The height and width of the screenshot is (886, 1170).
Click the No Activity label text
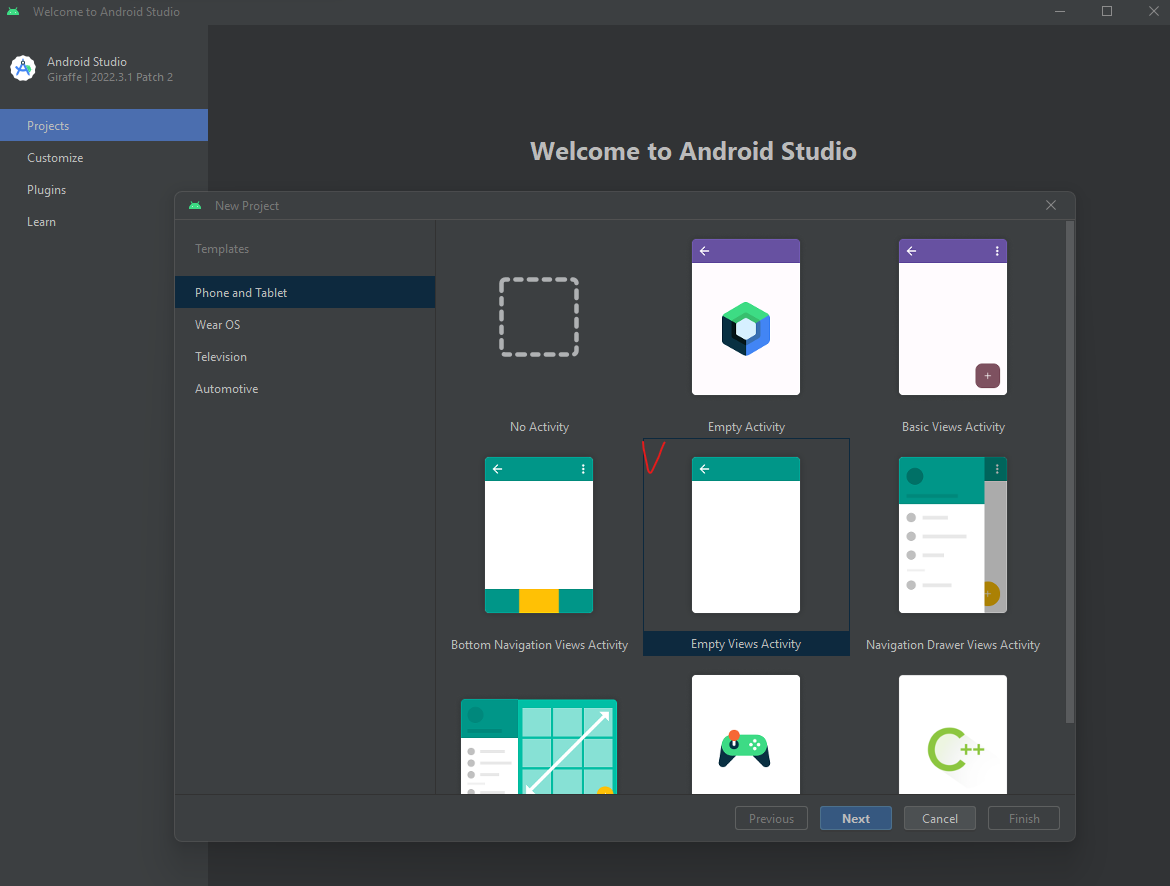(539, 427)
